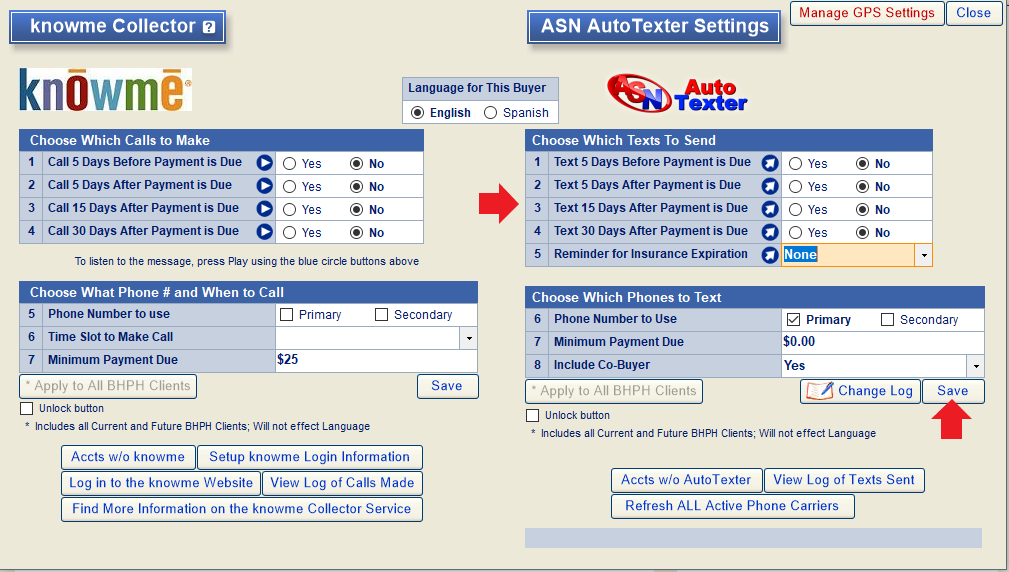Play the Call 5 Days After Payment message

coord(264,186)
